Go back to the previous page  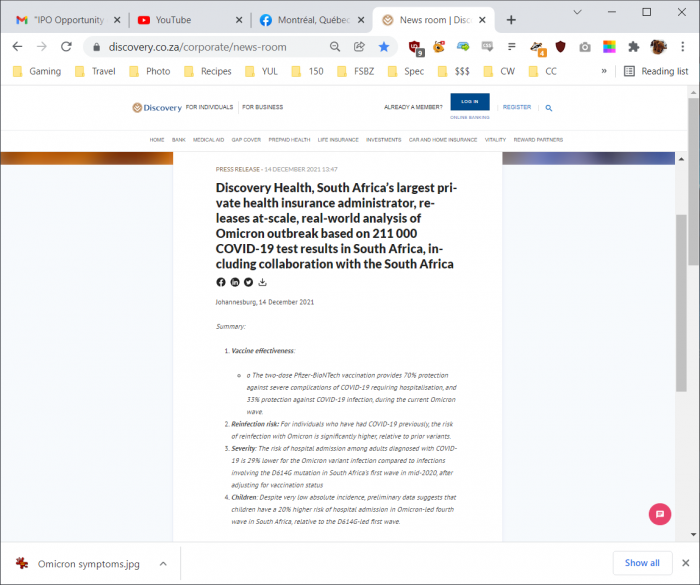[x=17, y=46]
